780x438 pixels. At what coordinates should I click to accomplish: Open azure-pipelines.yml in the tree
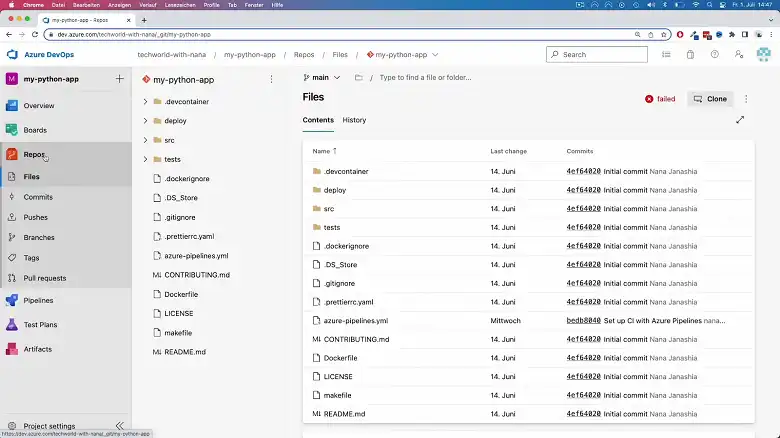[x=196, y=256]
